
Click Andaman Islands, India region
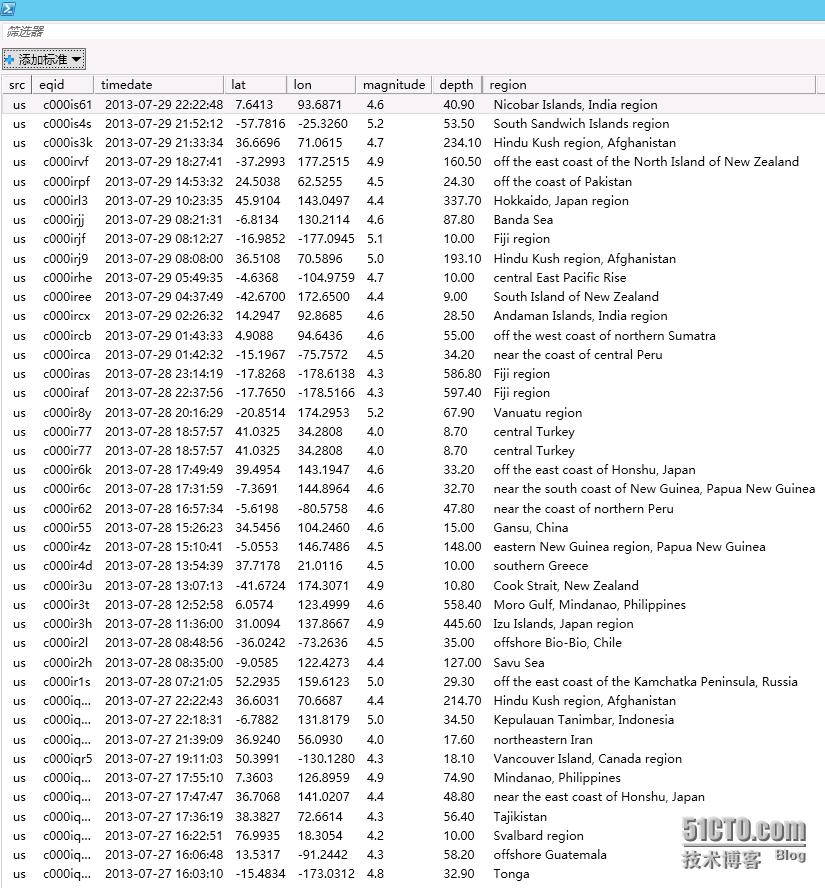click(580, 316)
